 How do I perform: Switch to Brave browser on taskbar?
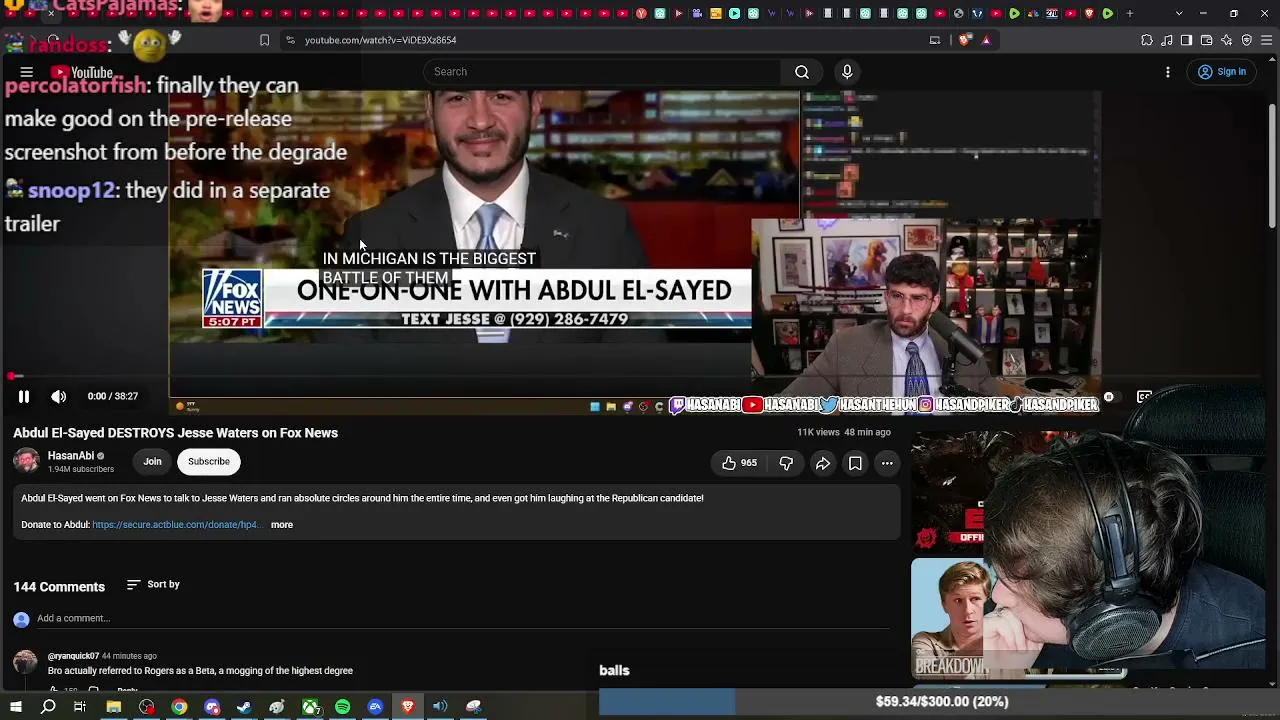coord(408,707)
